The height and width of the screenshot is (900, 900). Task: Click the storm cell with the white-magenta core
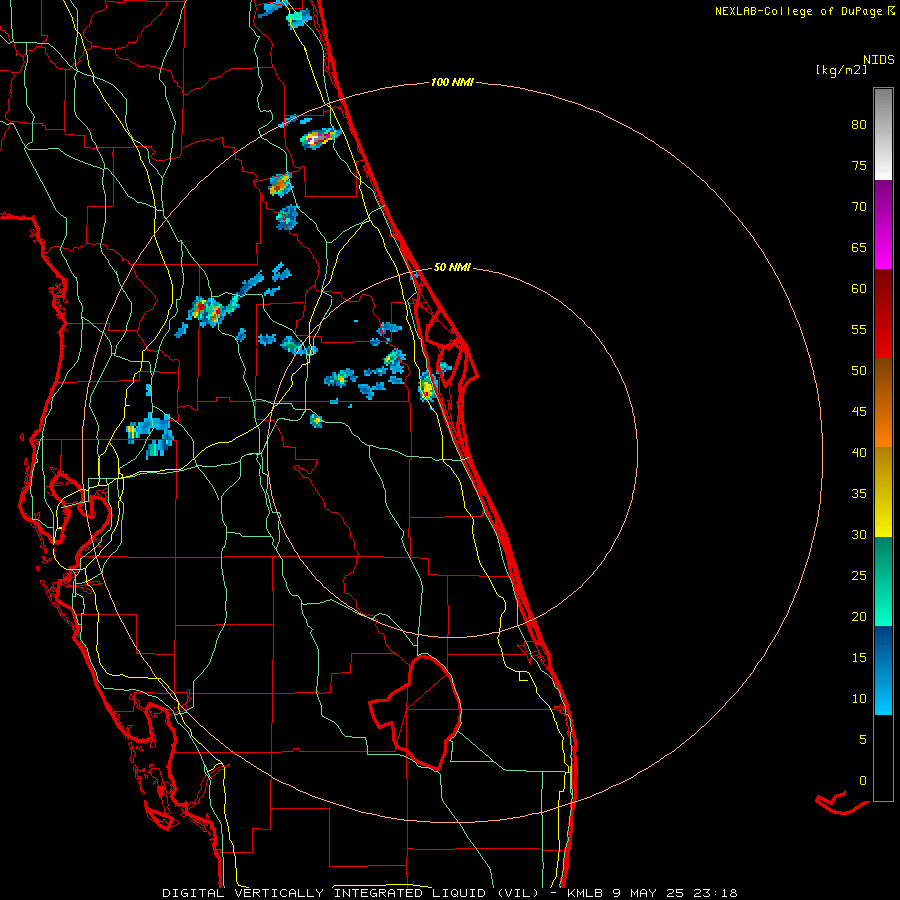[320, 137]
